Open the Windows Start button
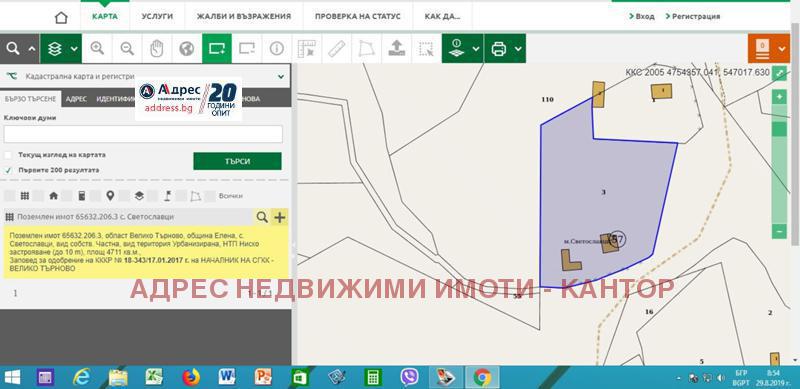Image resolution: width=800 pixels, height=389 pixels. (13, 378)
